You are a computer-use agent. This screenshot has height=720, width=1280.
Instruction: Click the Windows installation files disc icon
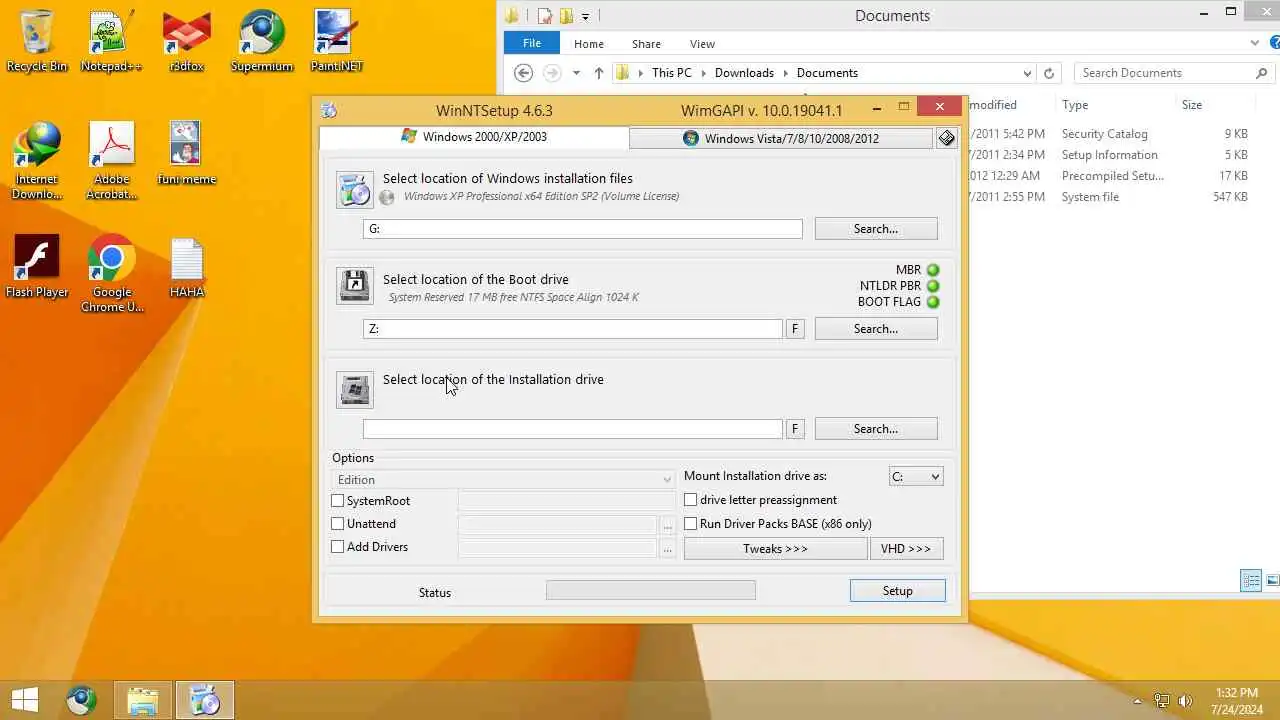[x=355, y=189]
